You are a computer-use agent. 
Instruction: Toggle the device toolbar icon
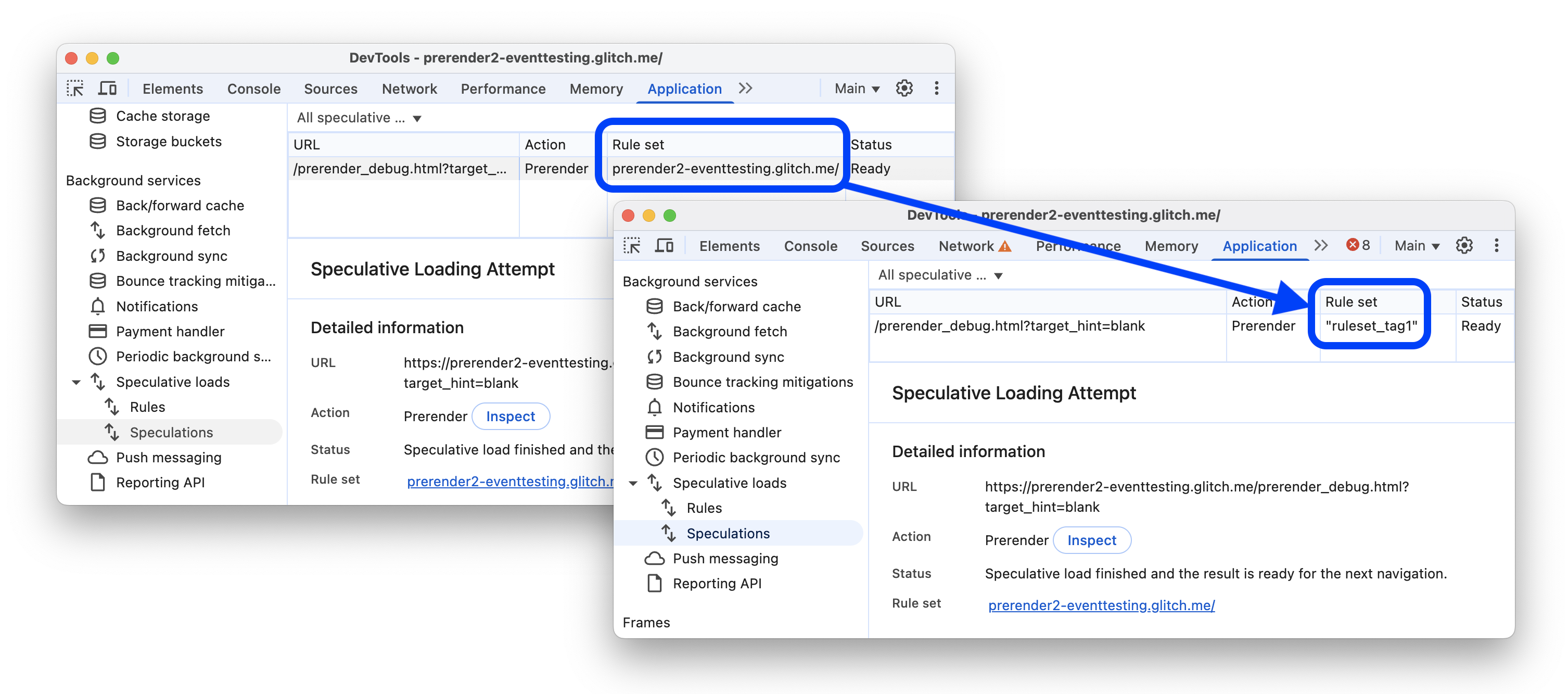(x=665, y=245)
